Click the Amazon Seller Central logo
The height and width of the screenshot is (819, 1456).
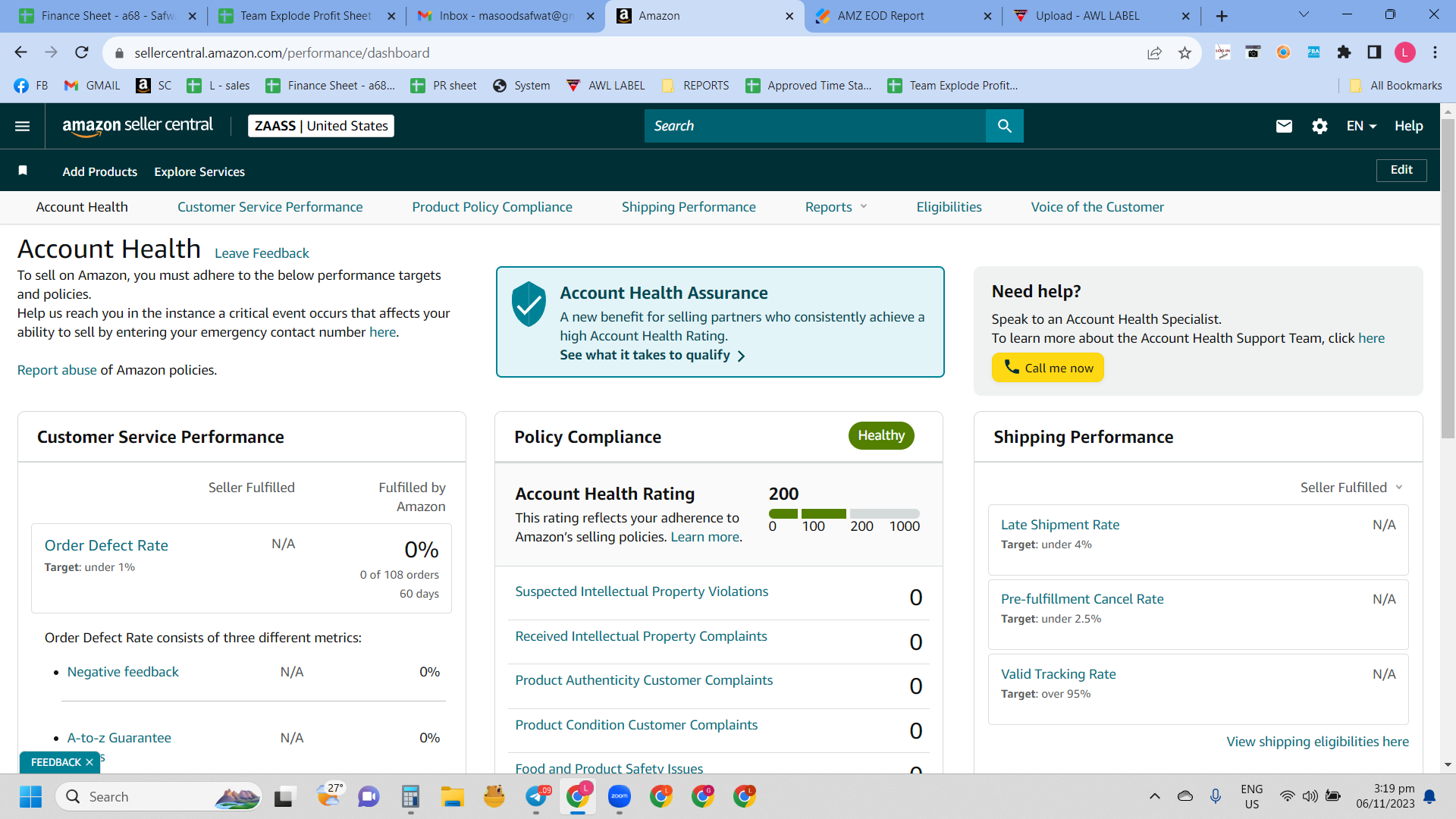click(138, 126)
